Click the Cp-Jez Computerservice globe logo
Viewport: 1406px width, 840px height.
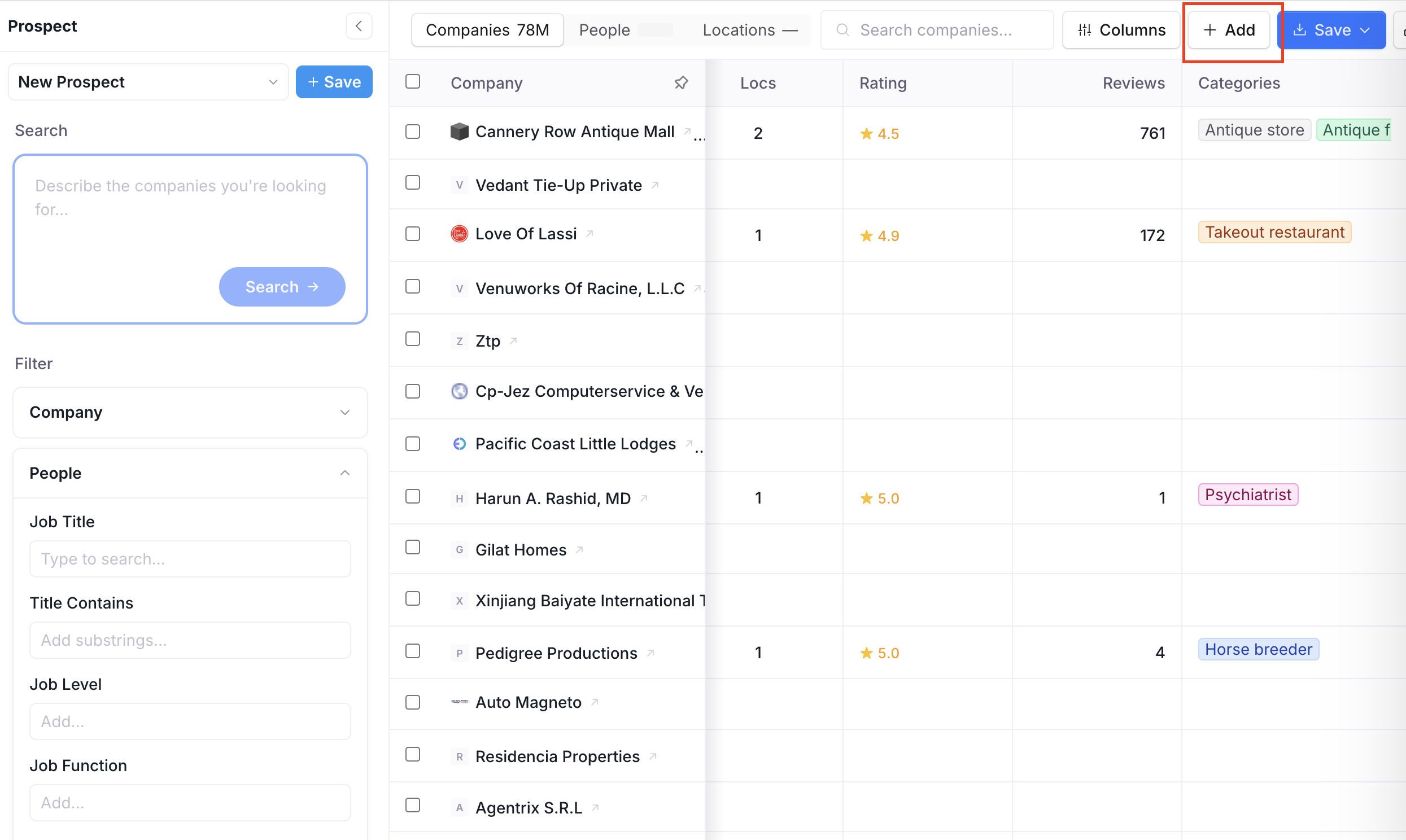[459, 391]
